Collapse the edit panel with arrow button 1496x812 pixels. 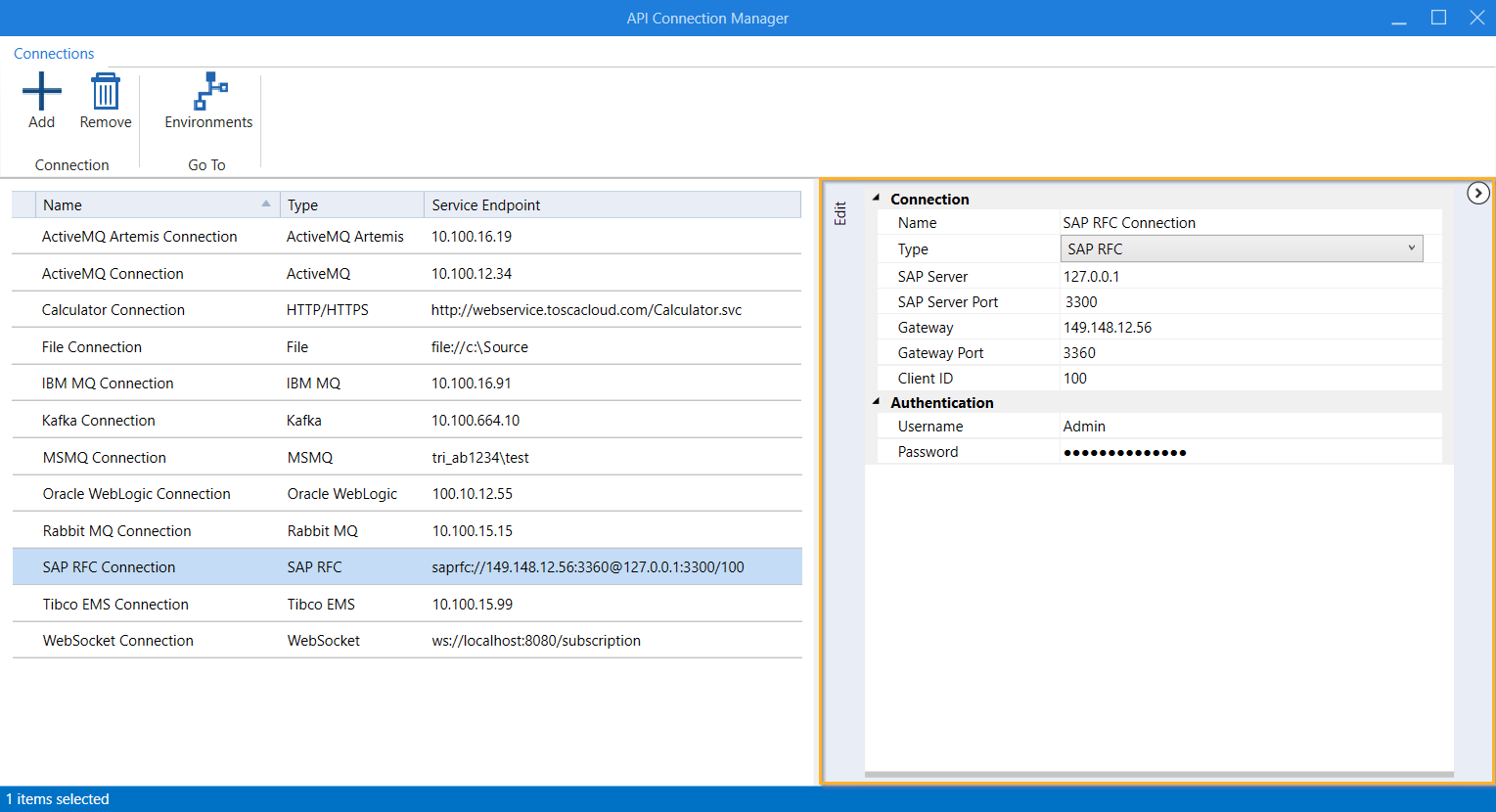pos(1477,194)
